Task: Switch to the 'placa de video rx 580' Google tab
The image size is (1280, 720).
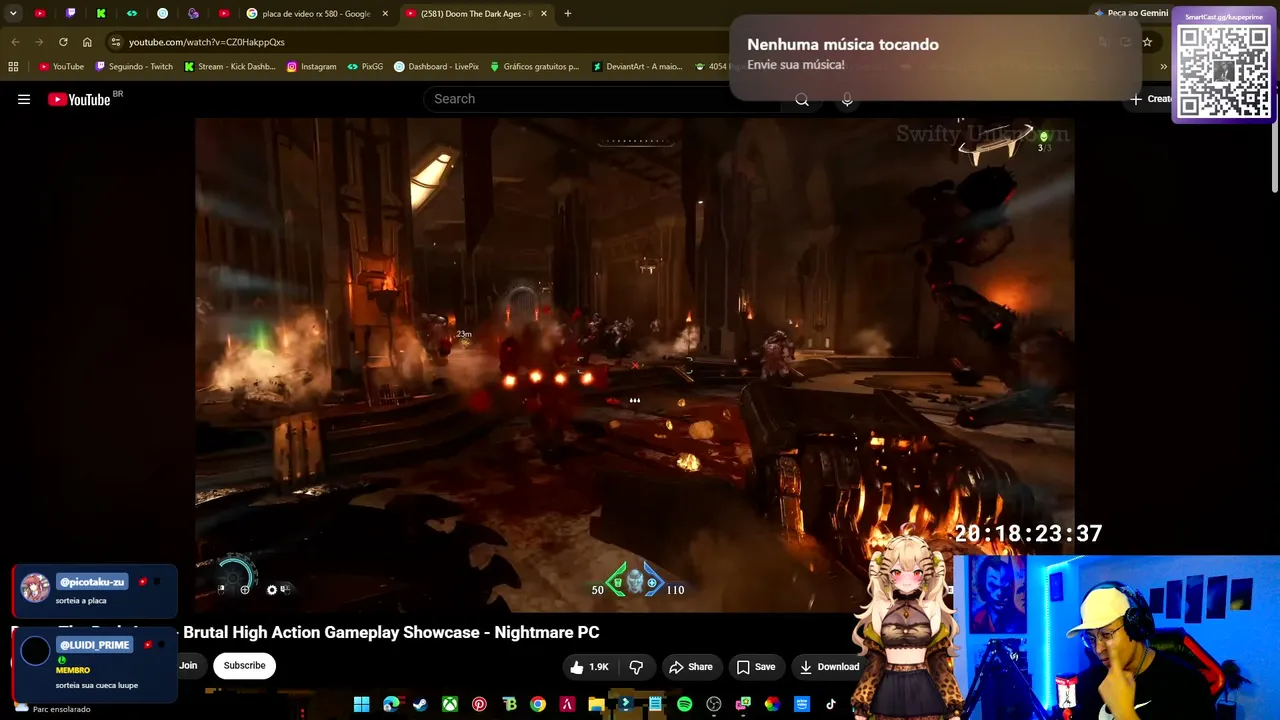Action: tap(318, 14)
